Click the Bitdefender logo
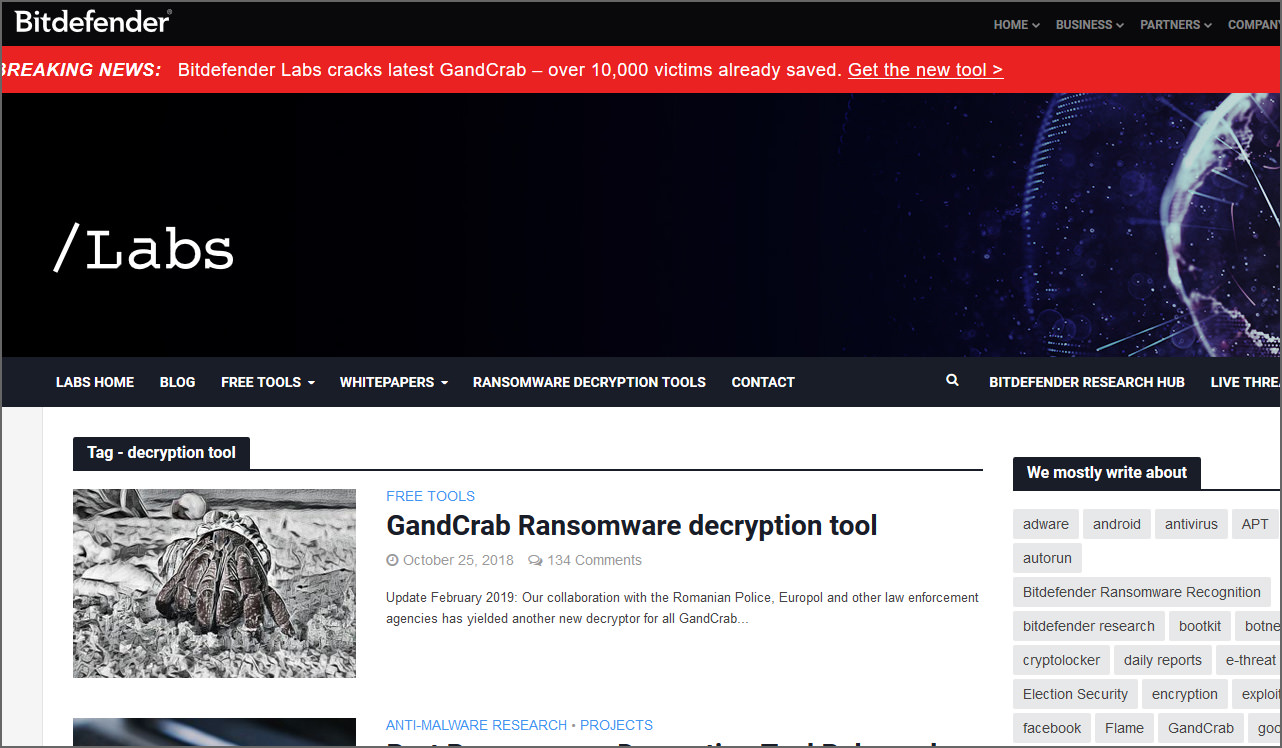 click(x=93, y=21)
